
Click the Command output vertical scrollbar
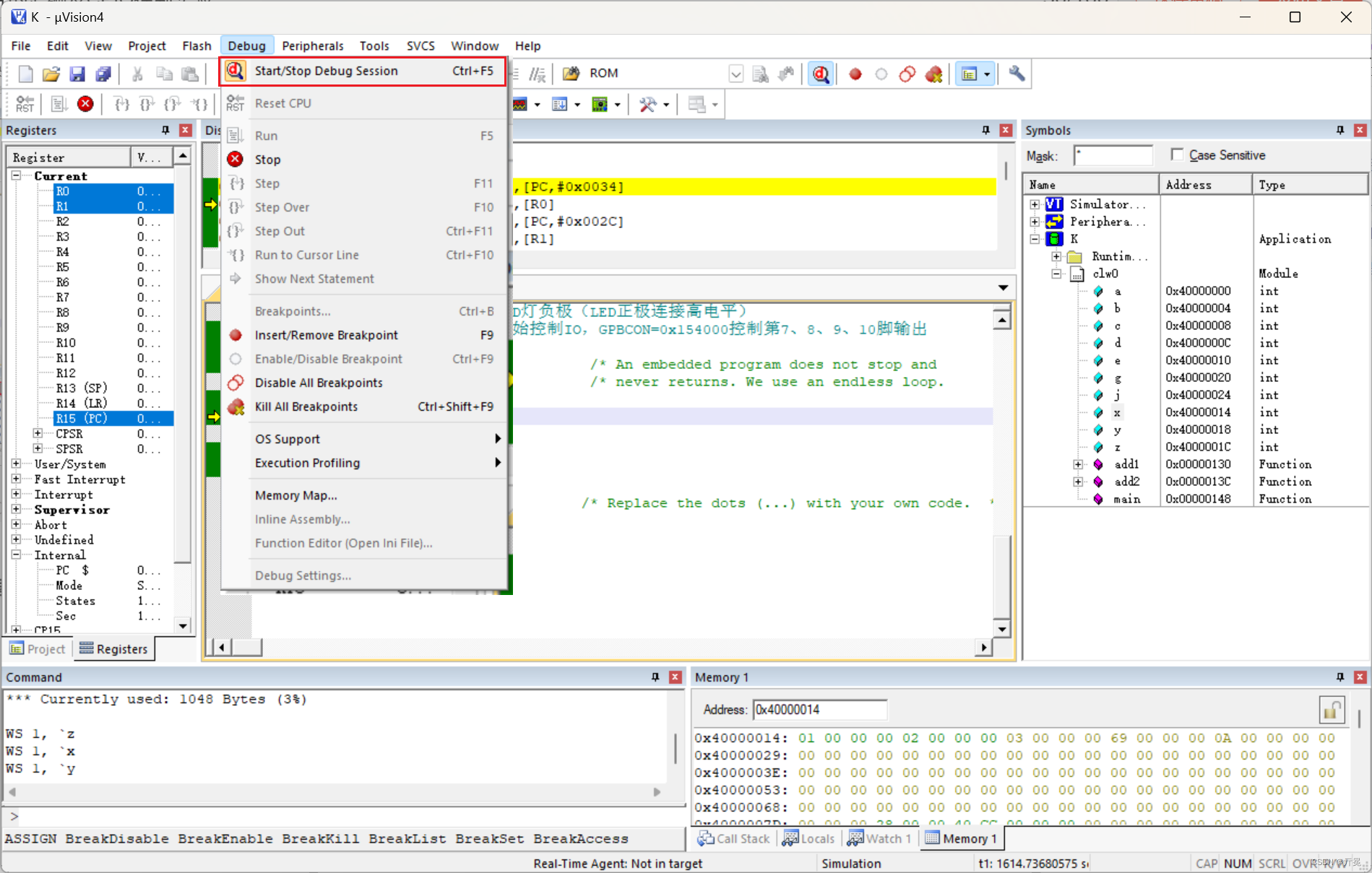pos(675,748)
